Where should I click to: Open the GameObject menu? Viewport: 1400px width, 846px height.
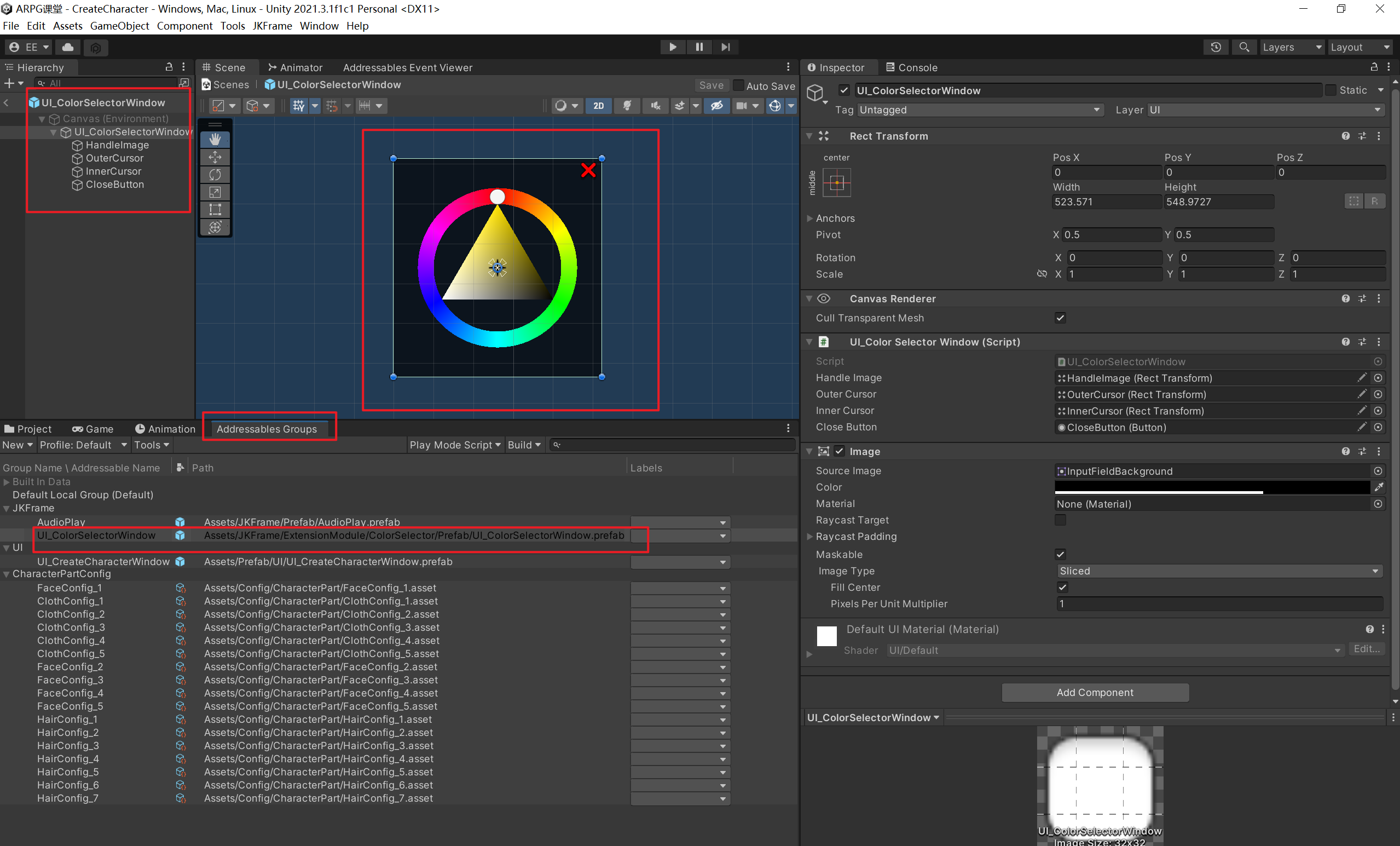point(119,26)
